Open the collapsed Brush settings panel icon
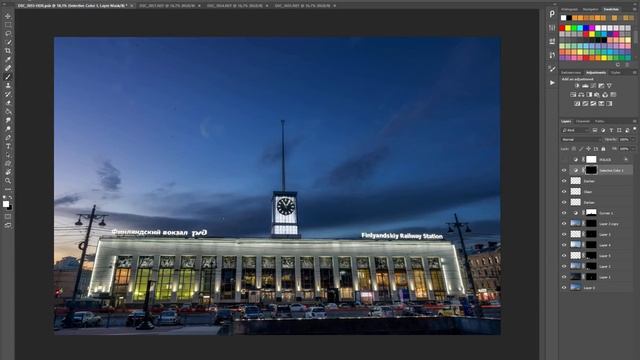The height and width of the screenshot is (360, 640). point(552,69)
